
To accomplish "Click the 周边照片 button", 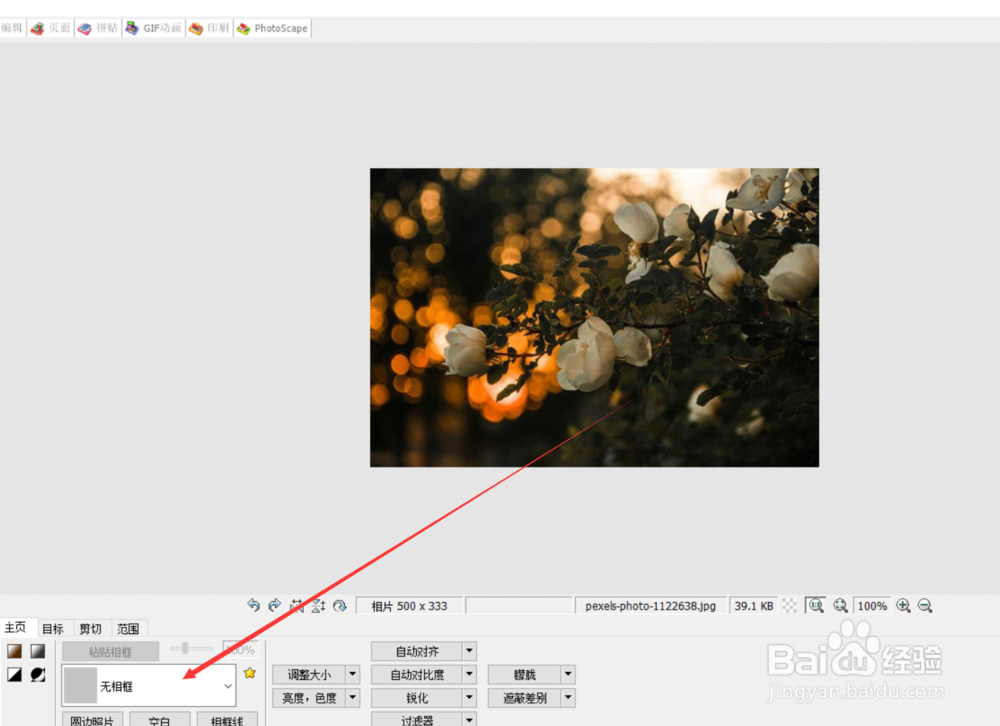I will point(92,720).
